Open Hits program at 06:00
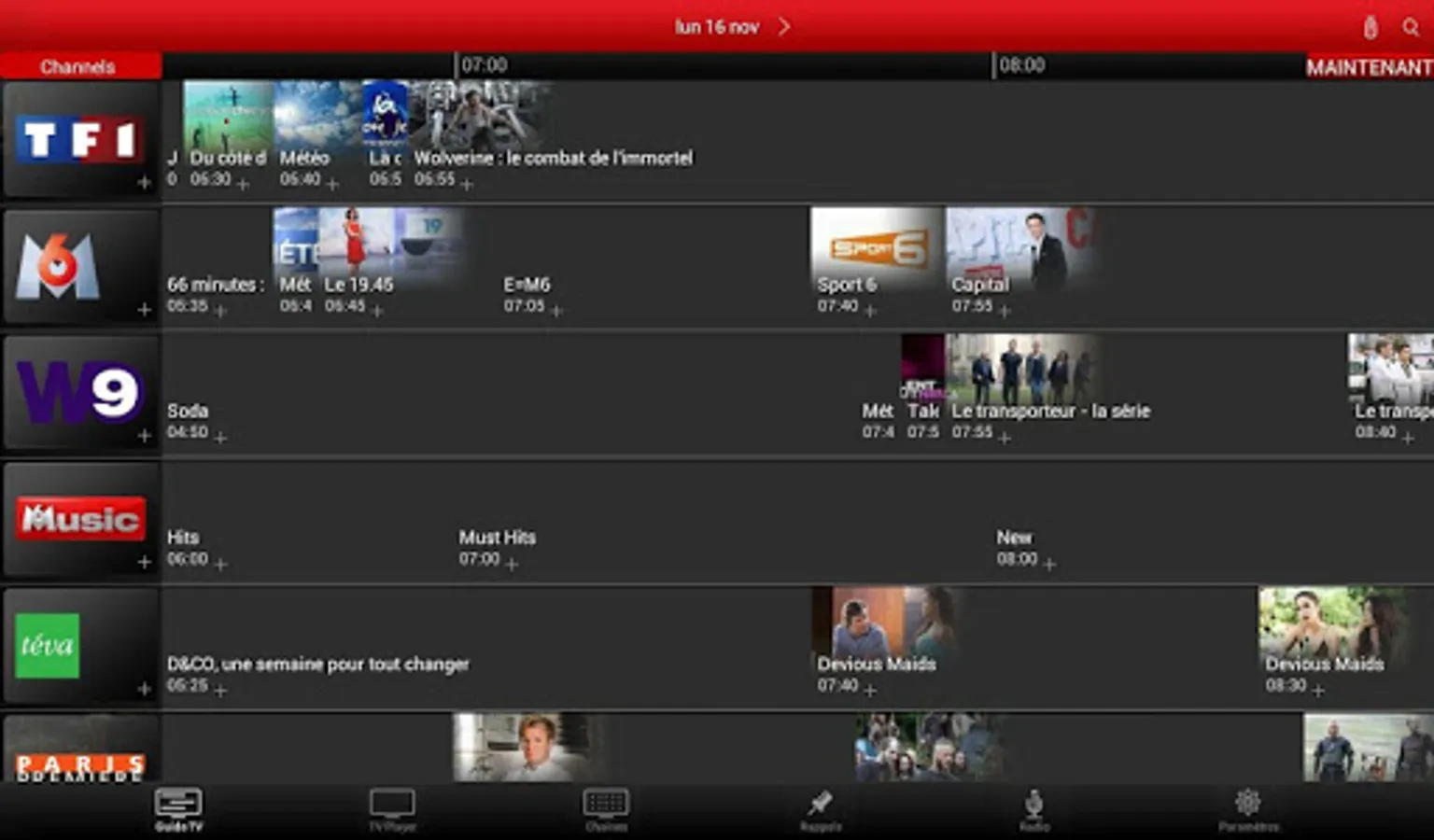This screenshot has height=840, width=1434. tap(183, 538)
